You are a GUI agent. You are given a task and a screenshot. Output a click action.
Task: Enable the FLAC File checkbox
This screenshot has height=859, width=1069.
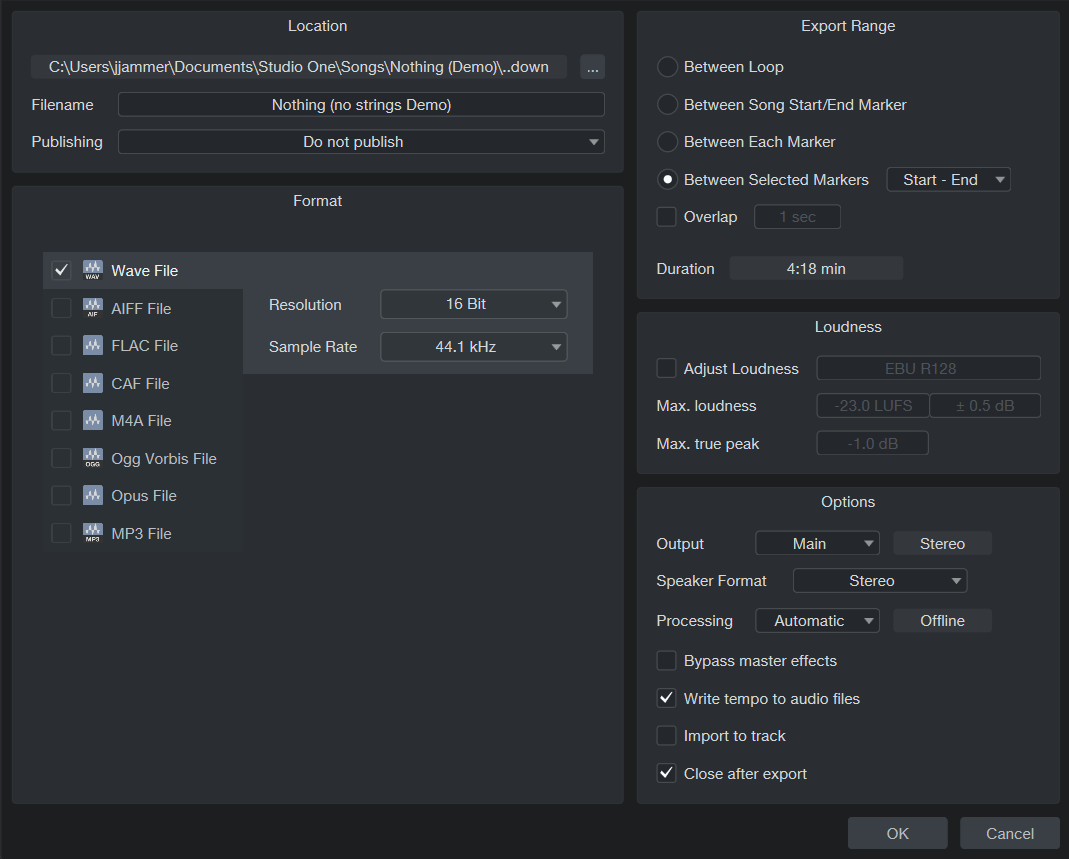(61, 346)
